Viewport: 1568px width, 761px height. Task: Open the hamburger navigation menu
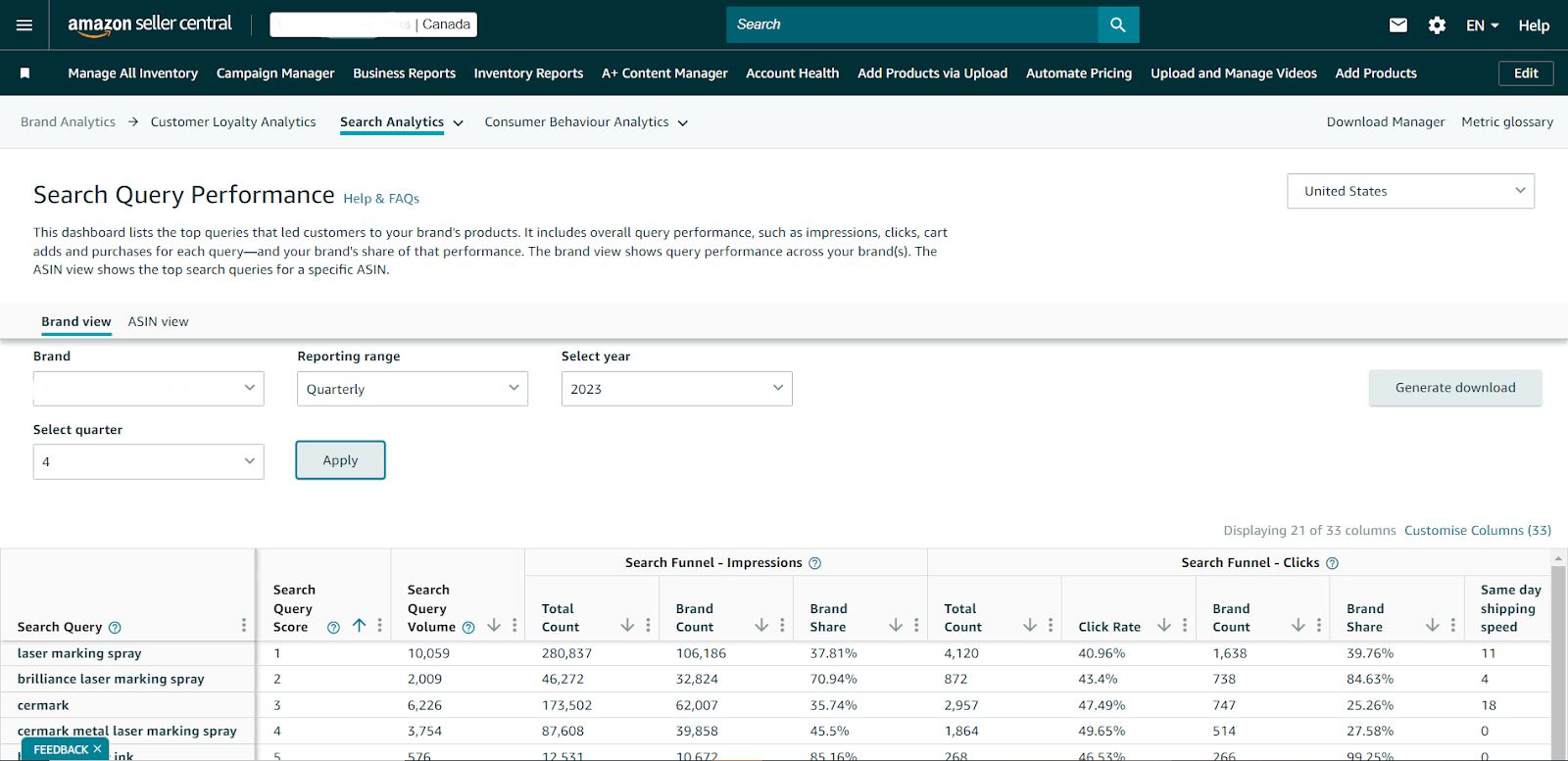24,24
